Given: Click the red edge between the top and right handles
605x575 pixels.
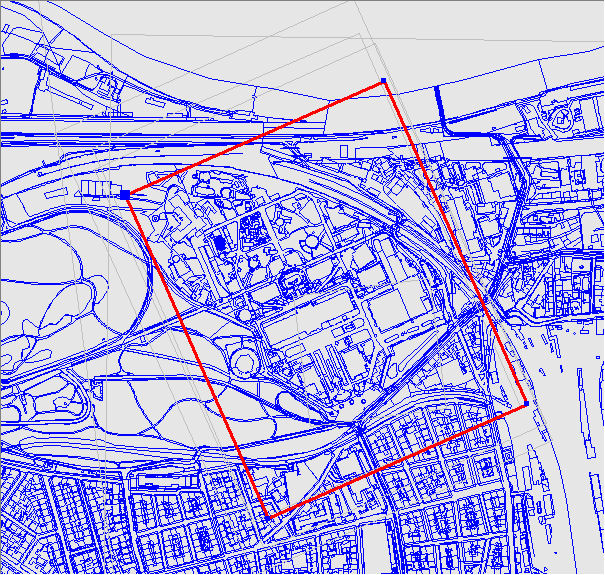Looking at the screenshot, I should (455, 243).
